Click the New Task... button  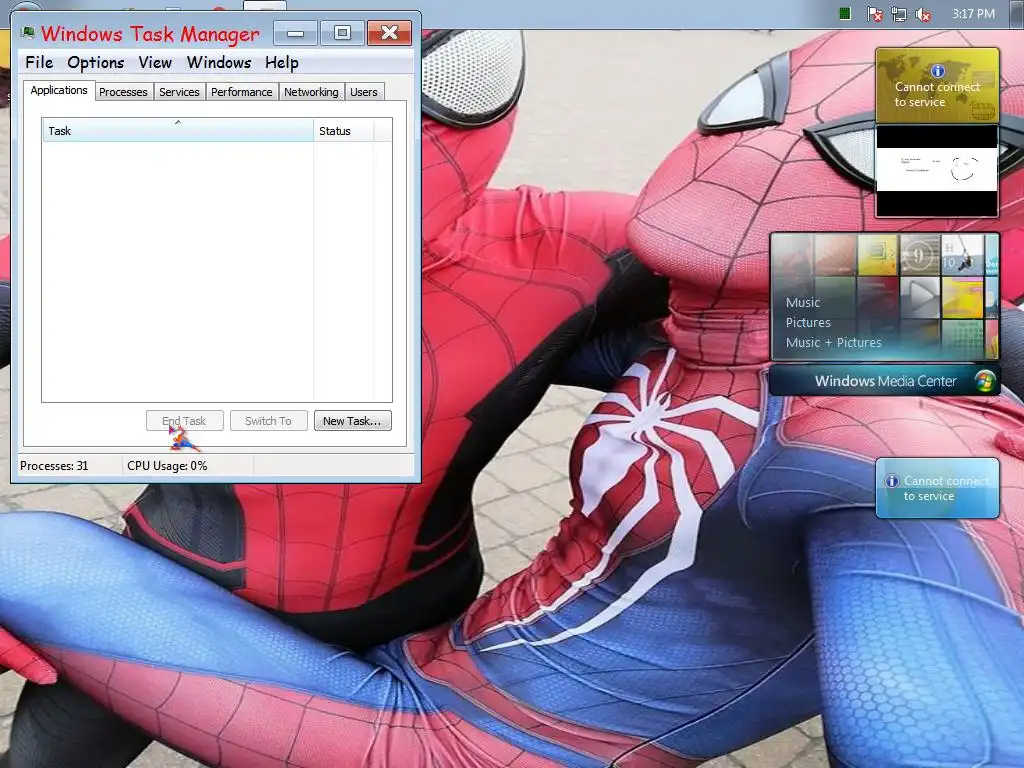pyautogui.click(x=353, y=421)
